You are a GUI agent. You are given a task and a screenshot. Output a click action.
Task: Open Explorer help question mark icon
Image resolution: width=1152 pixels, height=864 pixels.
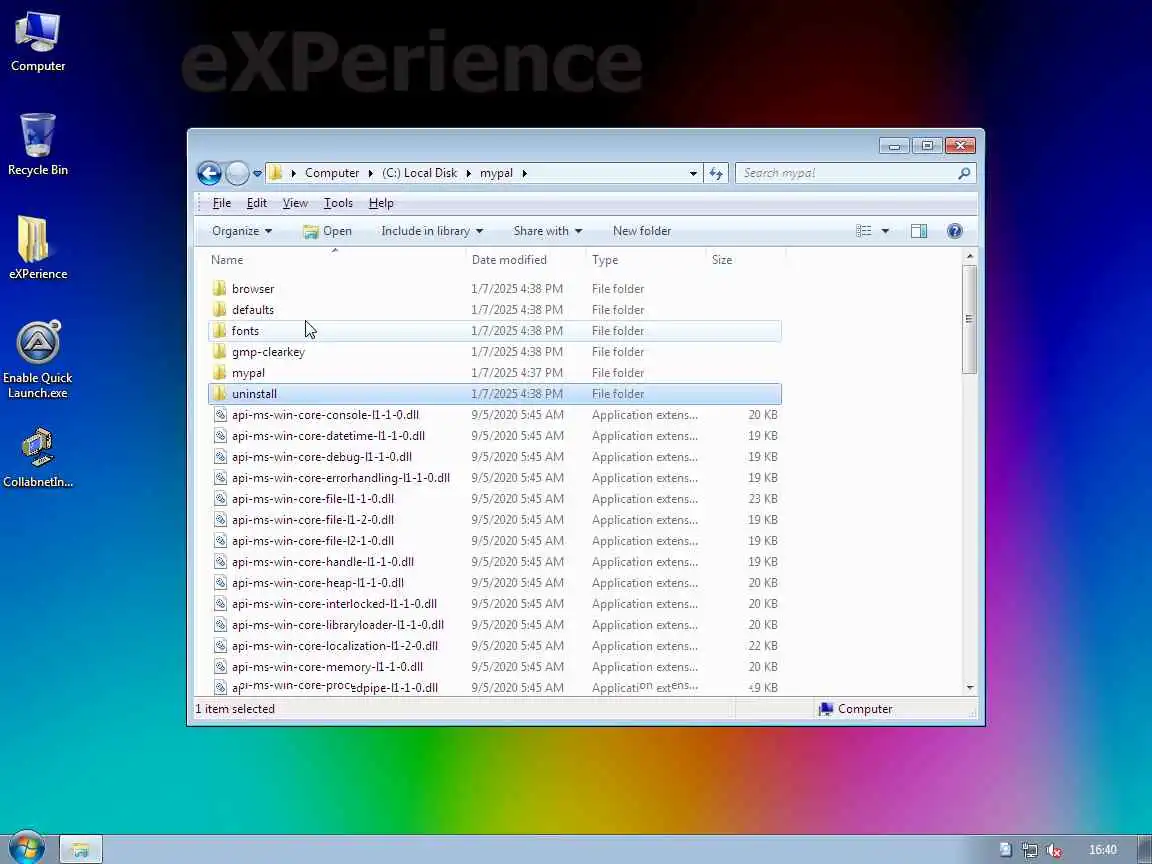[954, 231]
